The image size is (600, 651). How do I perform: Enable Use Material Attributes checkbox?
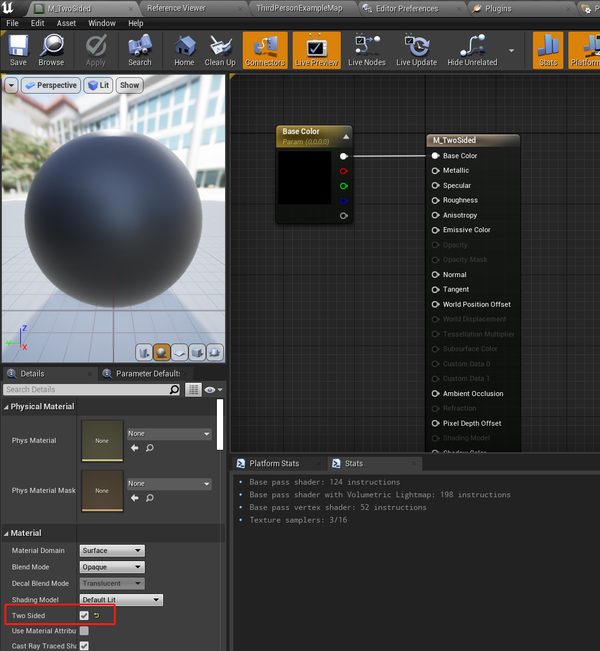click(84, 631)
